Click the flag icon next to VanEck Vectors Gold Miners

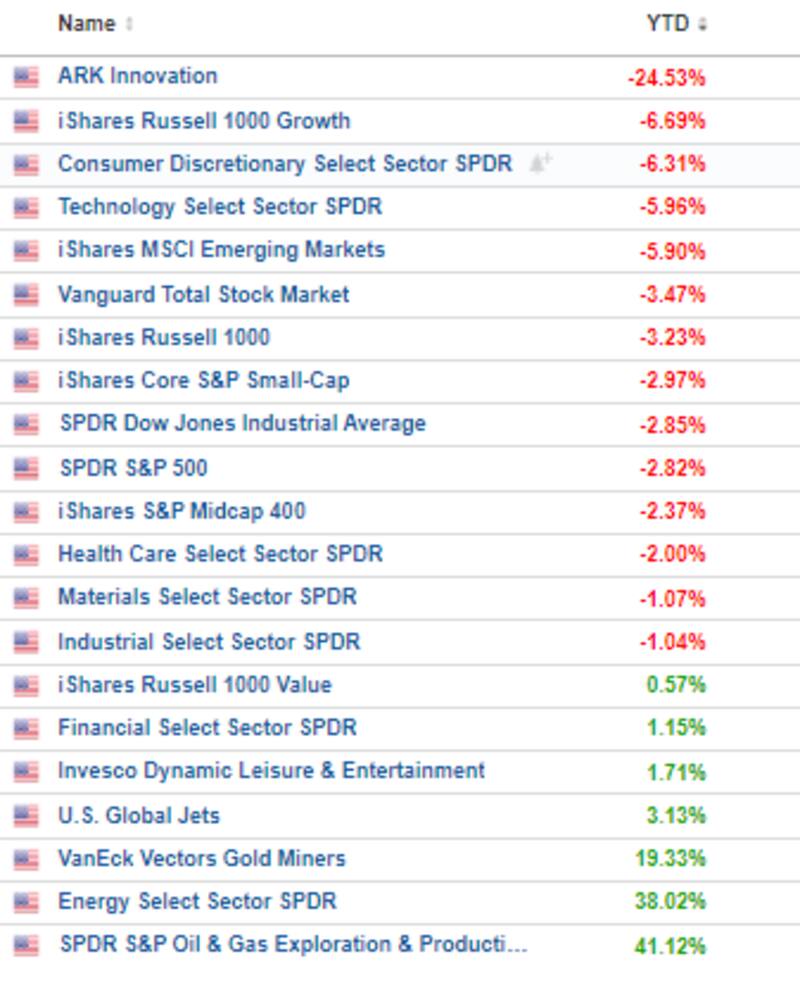tap(26, 859)
